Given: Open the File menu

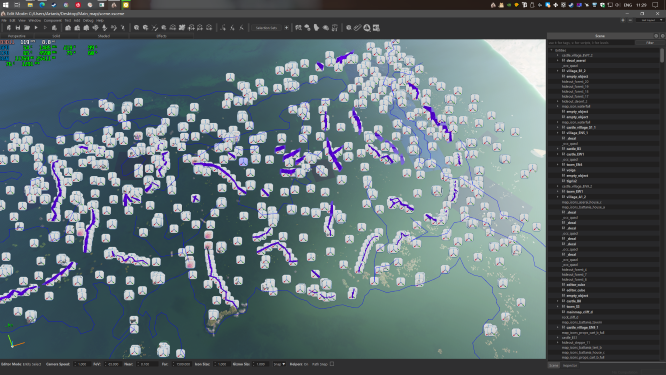Looking at the screenshot, I should (4, 20).
